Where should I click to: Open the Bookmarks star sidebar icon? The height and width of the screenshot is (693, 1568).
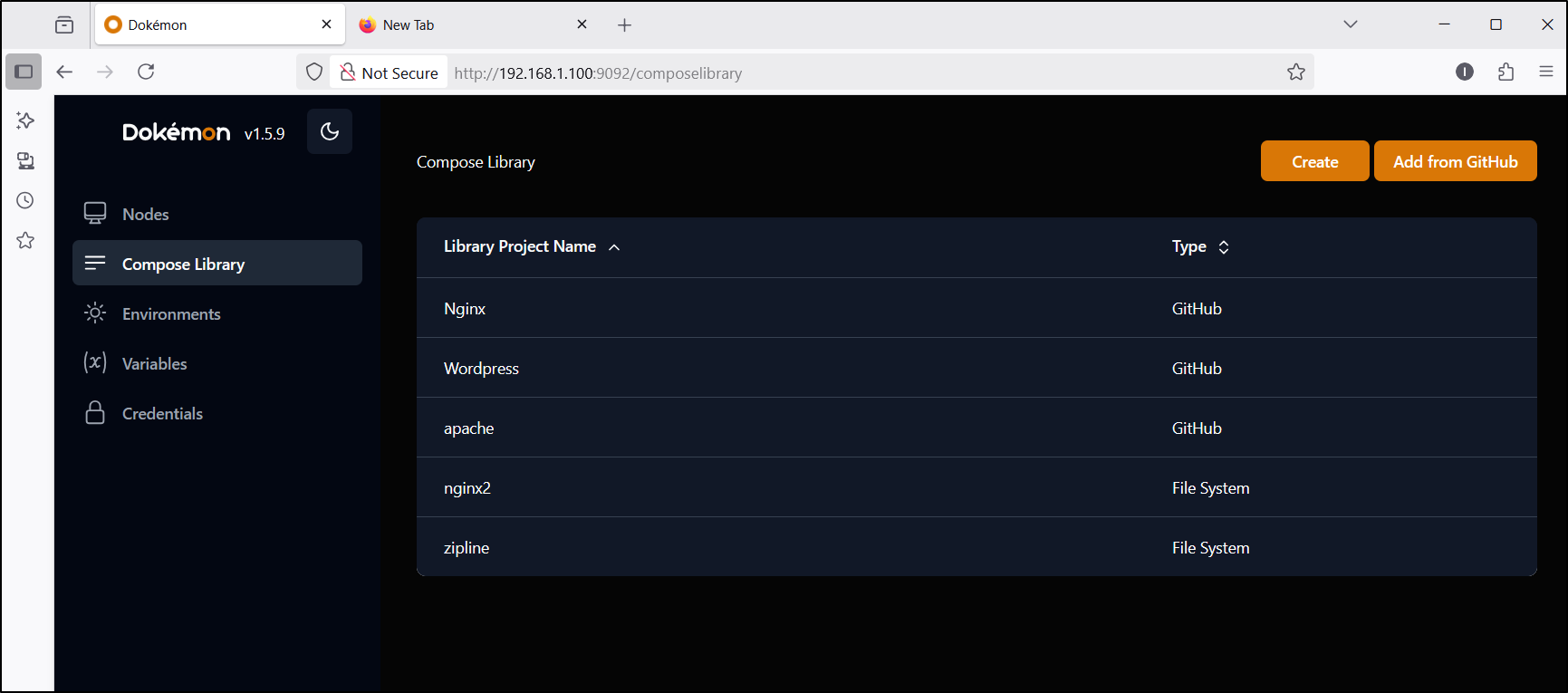25,240
